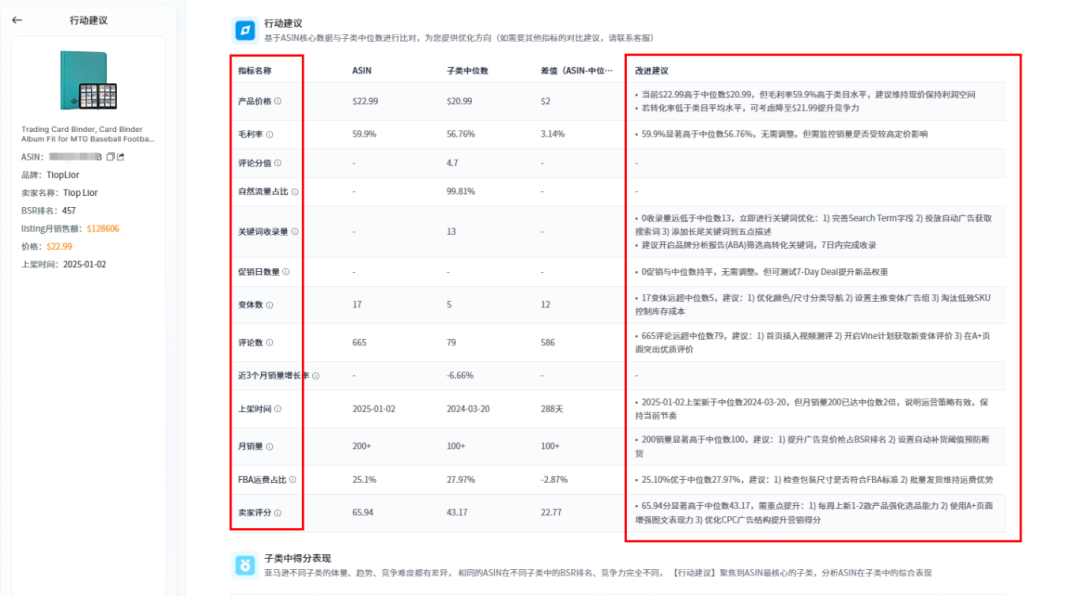Click the improvement suggestion for 关键词收录量
1080x596 pixels.
pyautogui.click(x=814, y=232)
